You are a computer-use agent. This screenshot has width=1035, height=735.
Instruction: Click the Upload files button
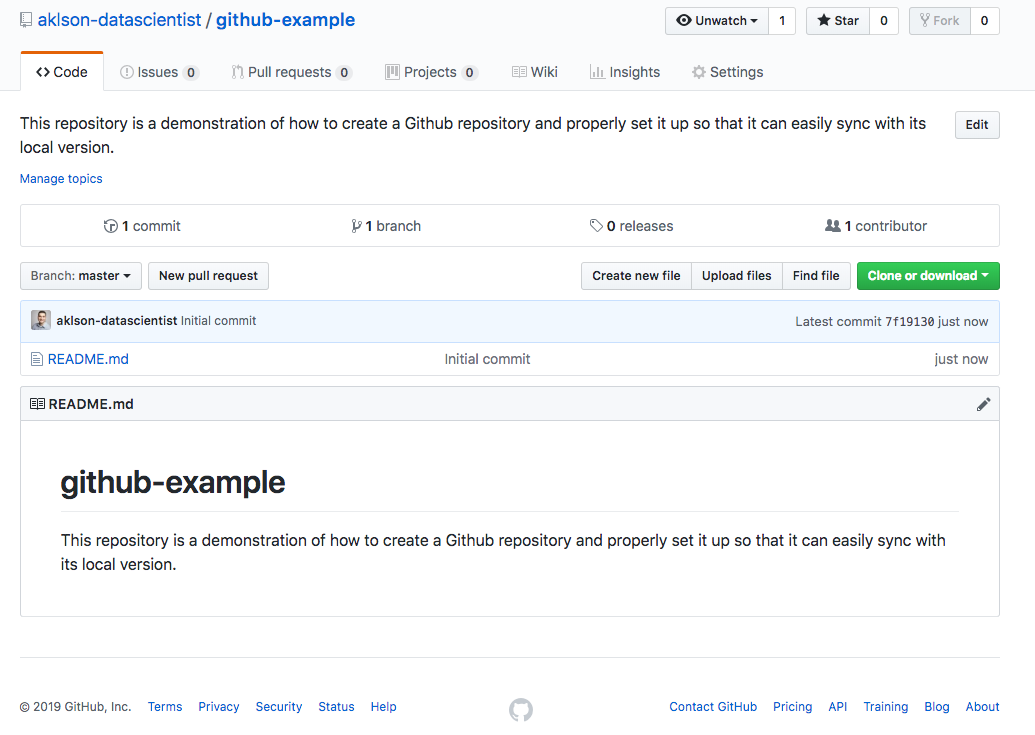tap(737, 276)
